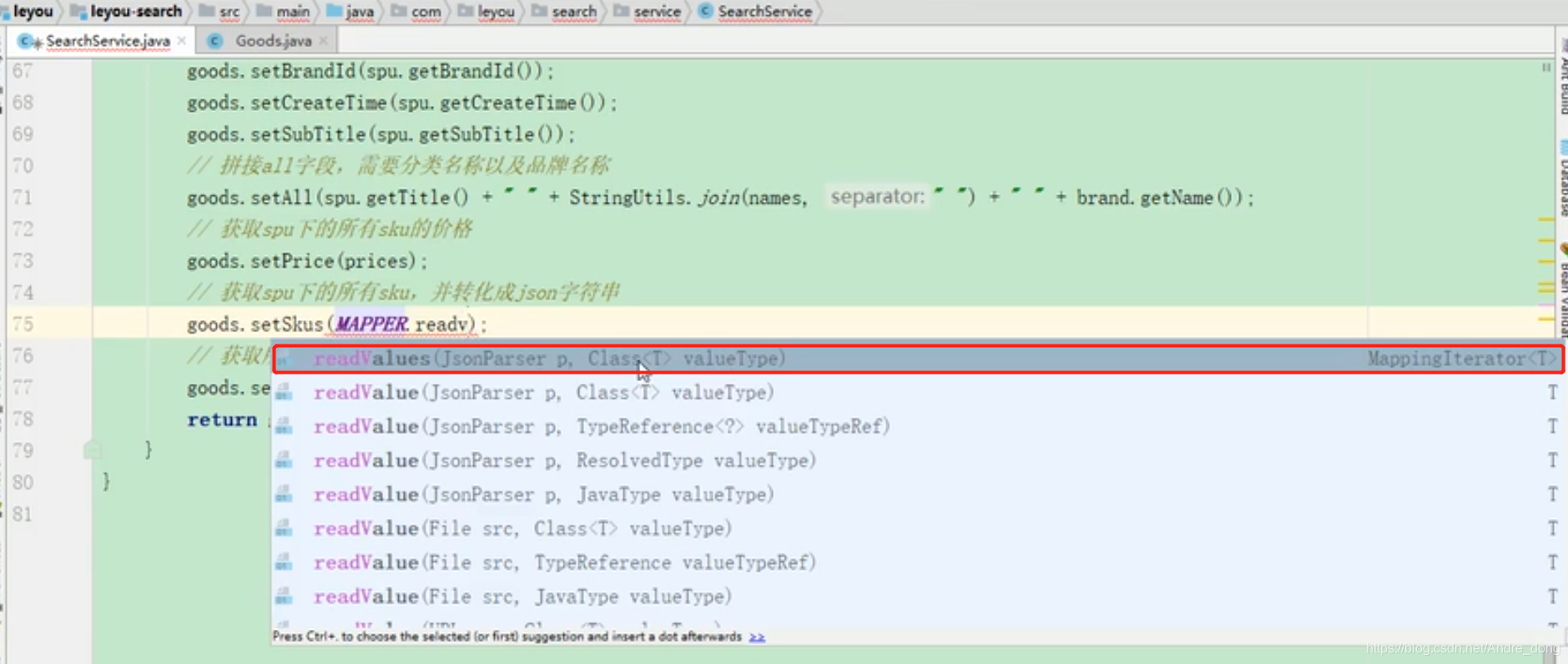Select the java folder breadcrumb
The width and height of the screenshot is (1568, 664).
360,12
